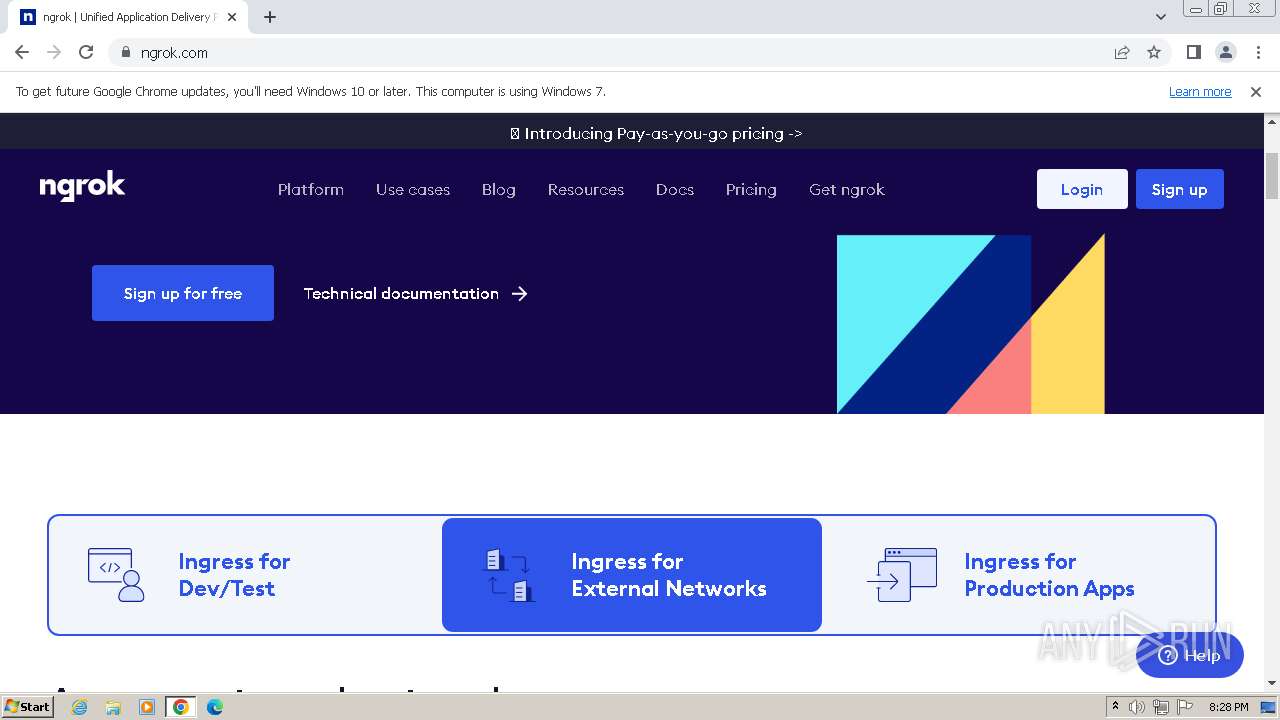Open File Explorer from the taskbar
The width and height of the screenshot is (1280, 720).
[113, 707]
